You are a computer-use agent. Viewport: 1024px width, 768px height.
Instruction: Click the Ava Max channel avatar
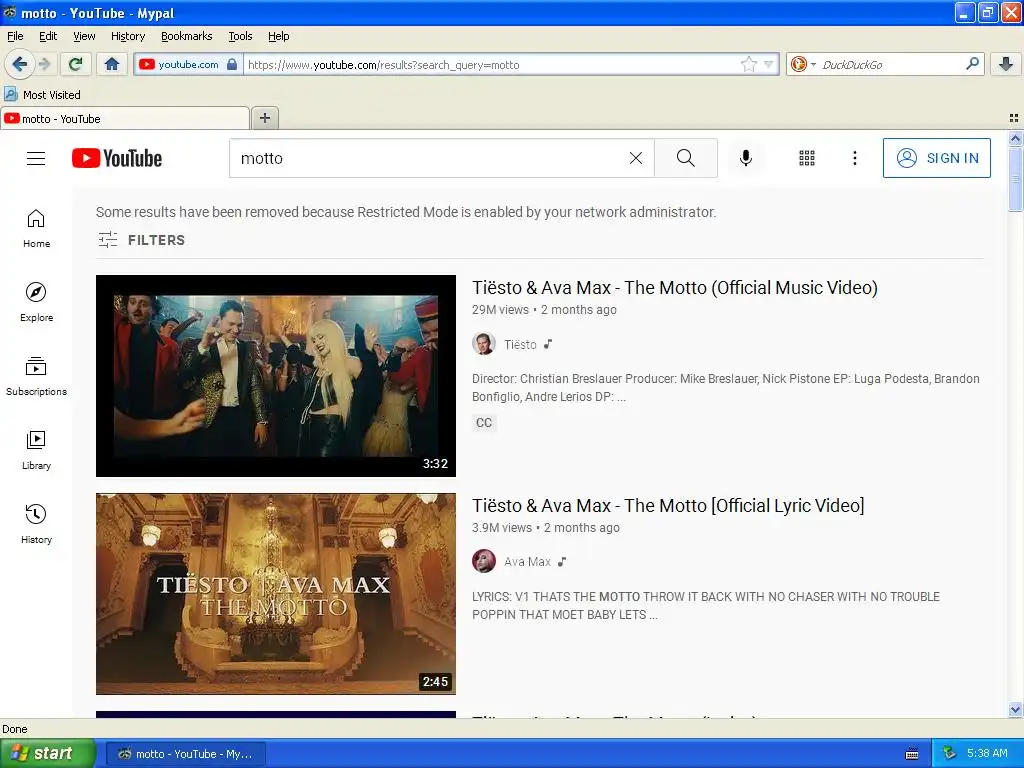(x=484, y=561)
